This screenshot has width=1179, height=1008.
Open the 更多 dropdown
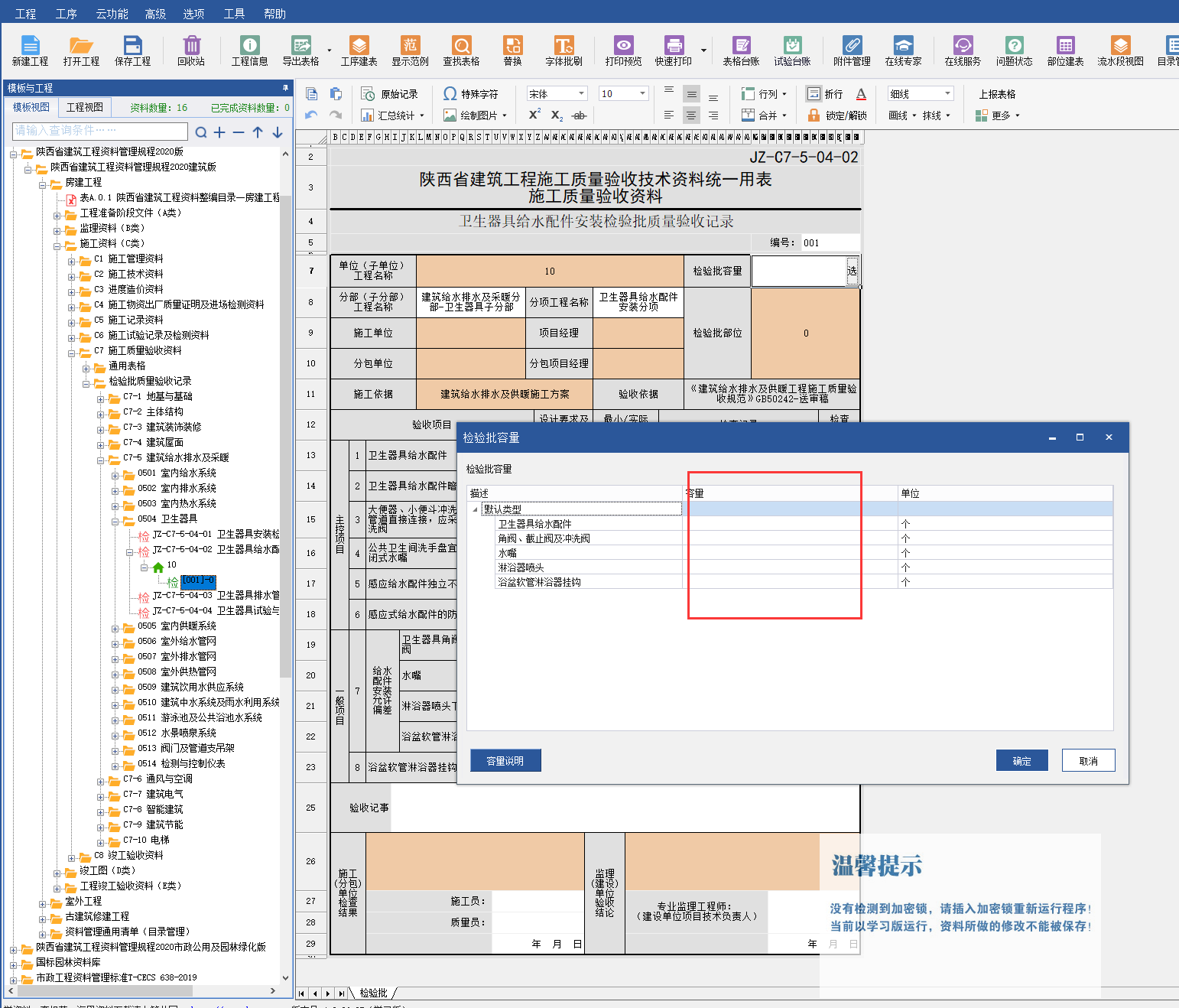998,115
